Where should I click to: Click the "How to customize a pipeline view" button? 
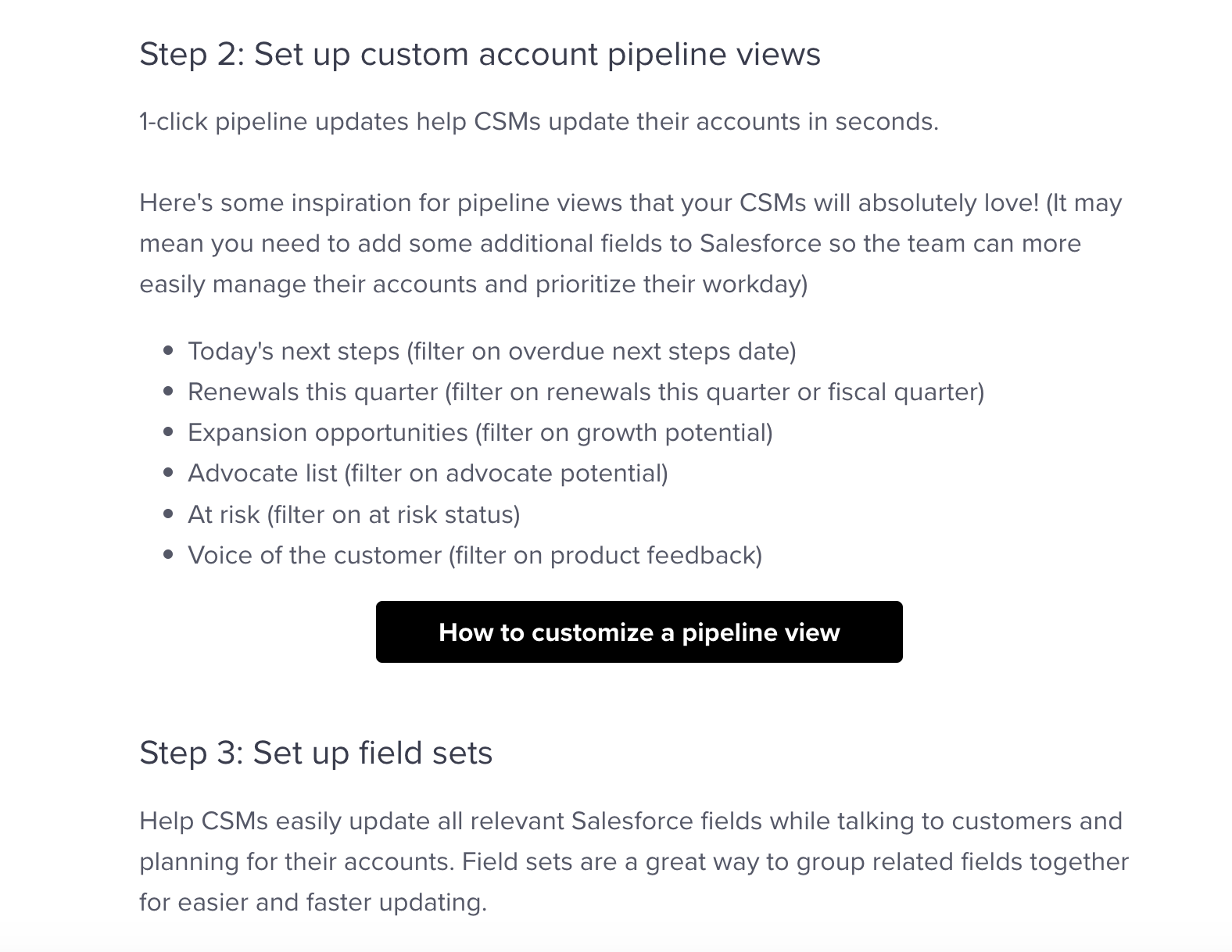click(x=639, y=632)
